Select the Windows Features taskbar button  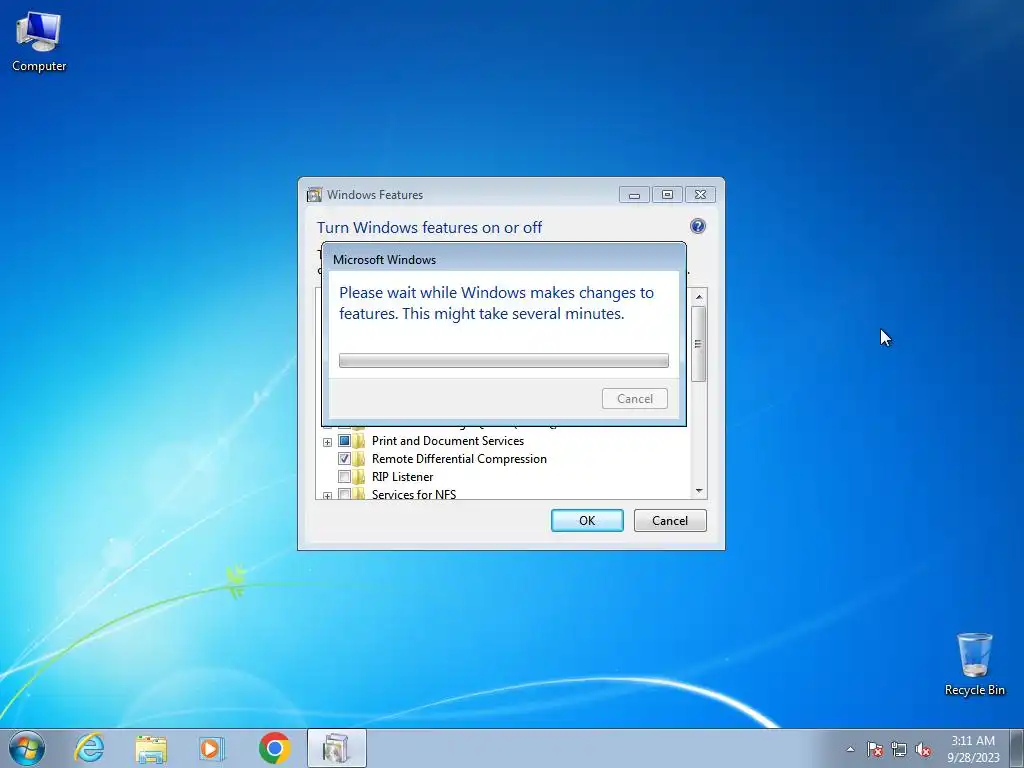point(336,748)
